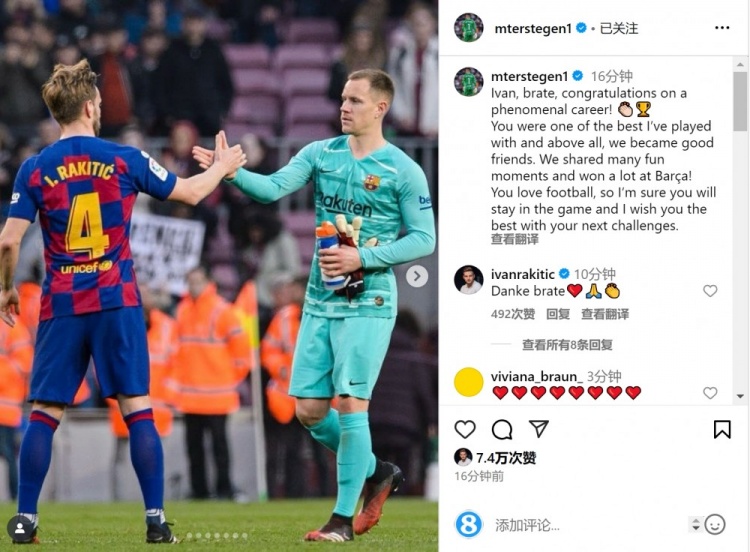
Task: View translation of the caption text
Action: [515, 239]
